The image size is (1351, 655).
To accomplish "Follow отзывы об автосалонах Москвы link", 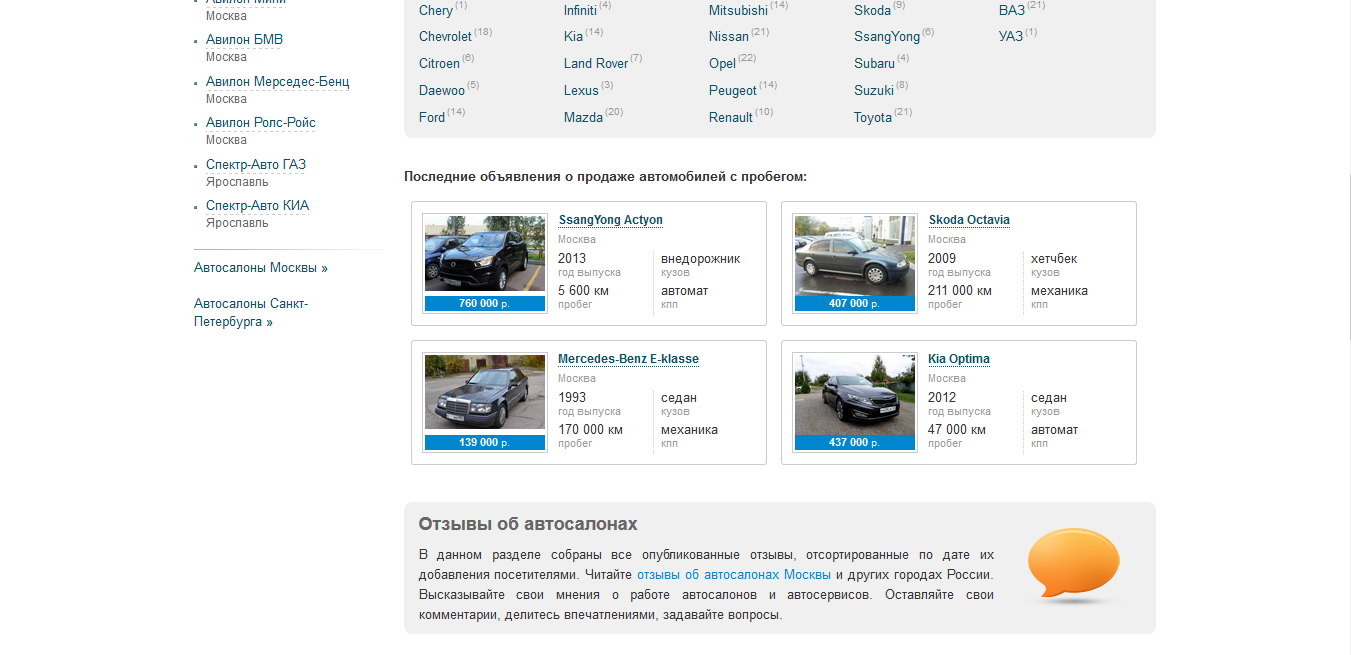I will point(734,575).
